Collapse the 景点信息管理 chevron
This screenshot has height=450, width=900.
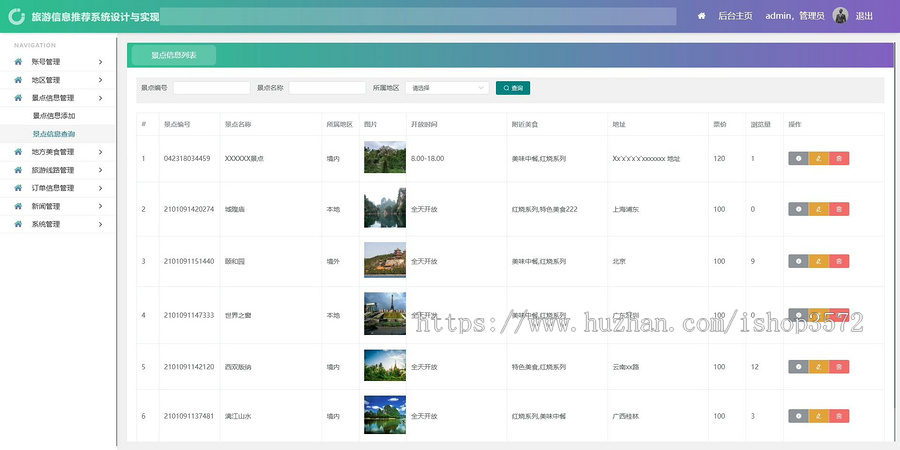[x=100, y=98]
